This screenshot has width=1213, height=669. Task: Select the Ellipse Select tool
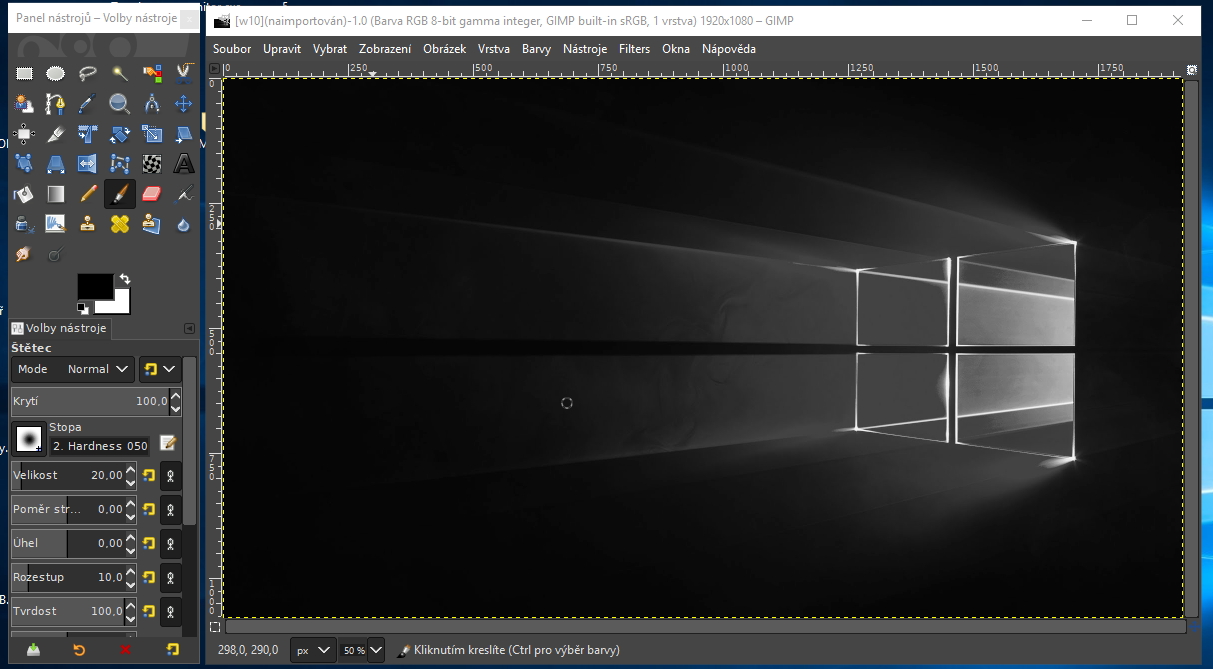[56, 73]
